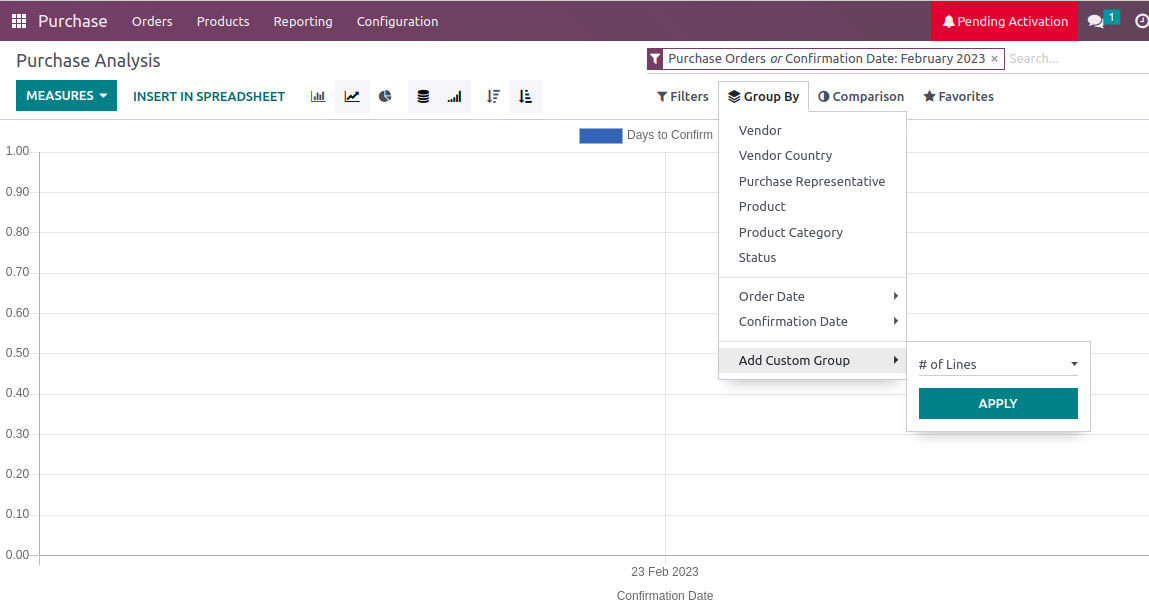Click Insert in Spreadsheet
This screenshot has height=604, width=1149.
(x=209, y=97)
